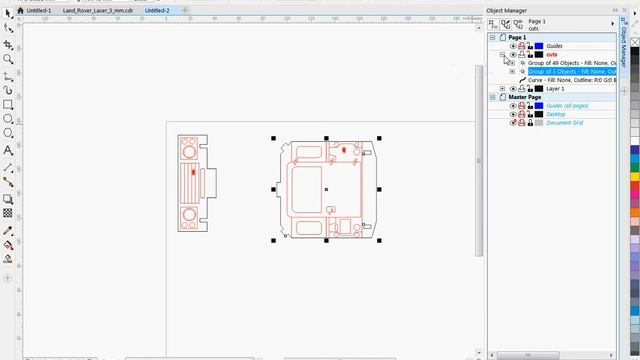Open the Object Manager flyout arrow menu
The width and height of the screenshot is (640, 360).
[x=613, y=24]
